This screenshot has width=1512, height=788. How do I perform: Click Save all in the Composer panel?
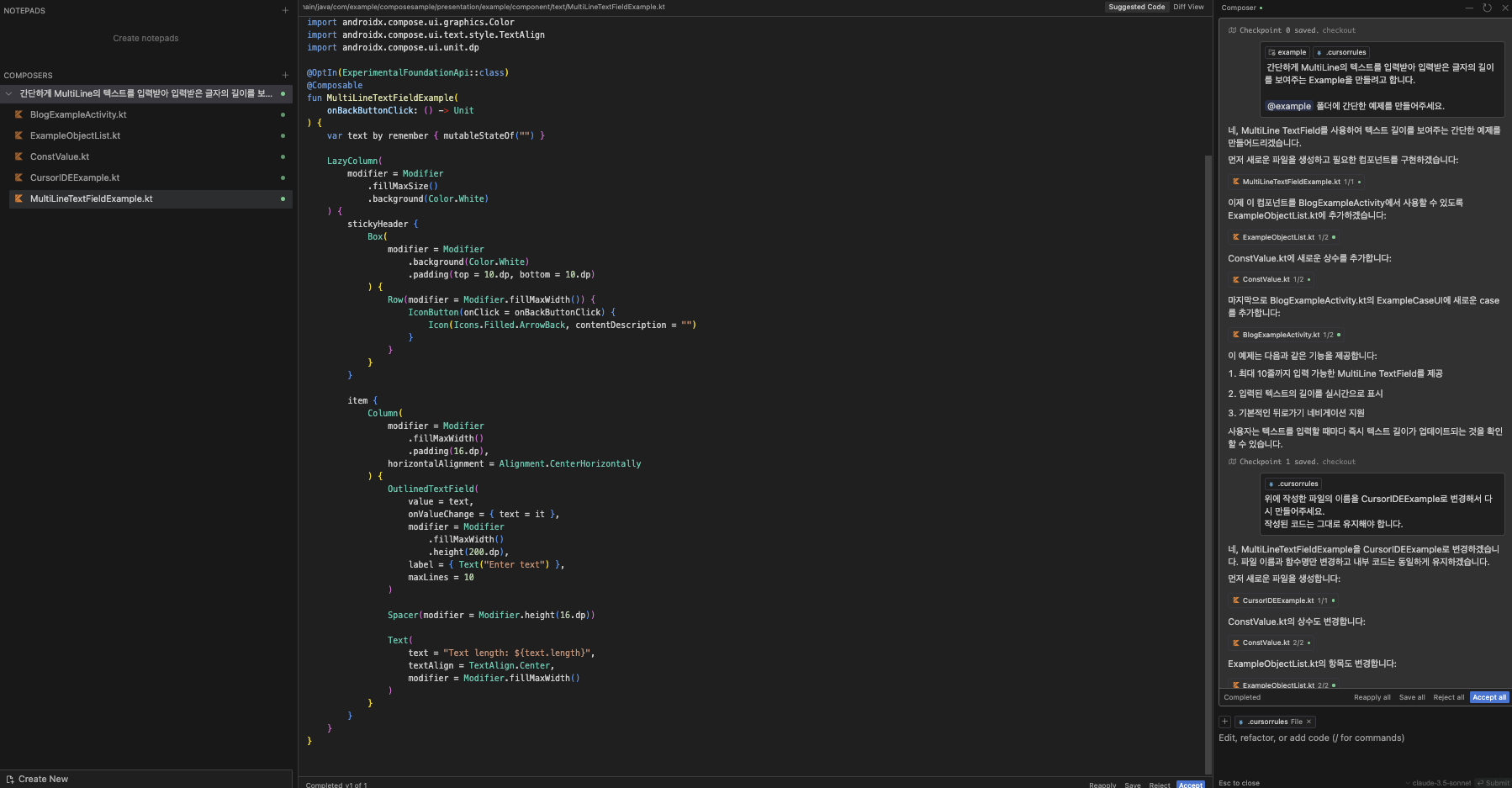1412,697
